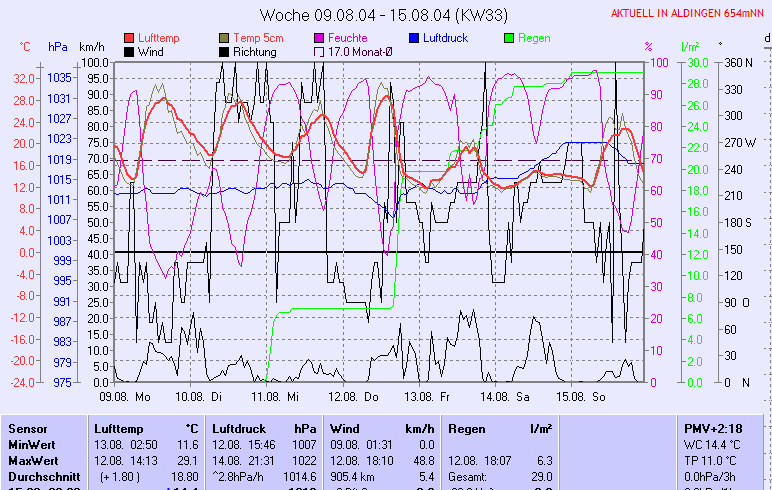
Task: Click the olive Temp 5cm legend square
Action: pos(224,37)
